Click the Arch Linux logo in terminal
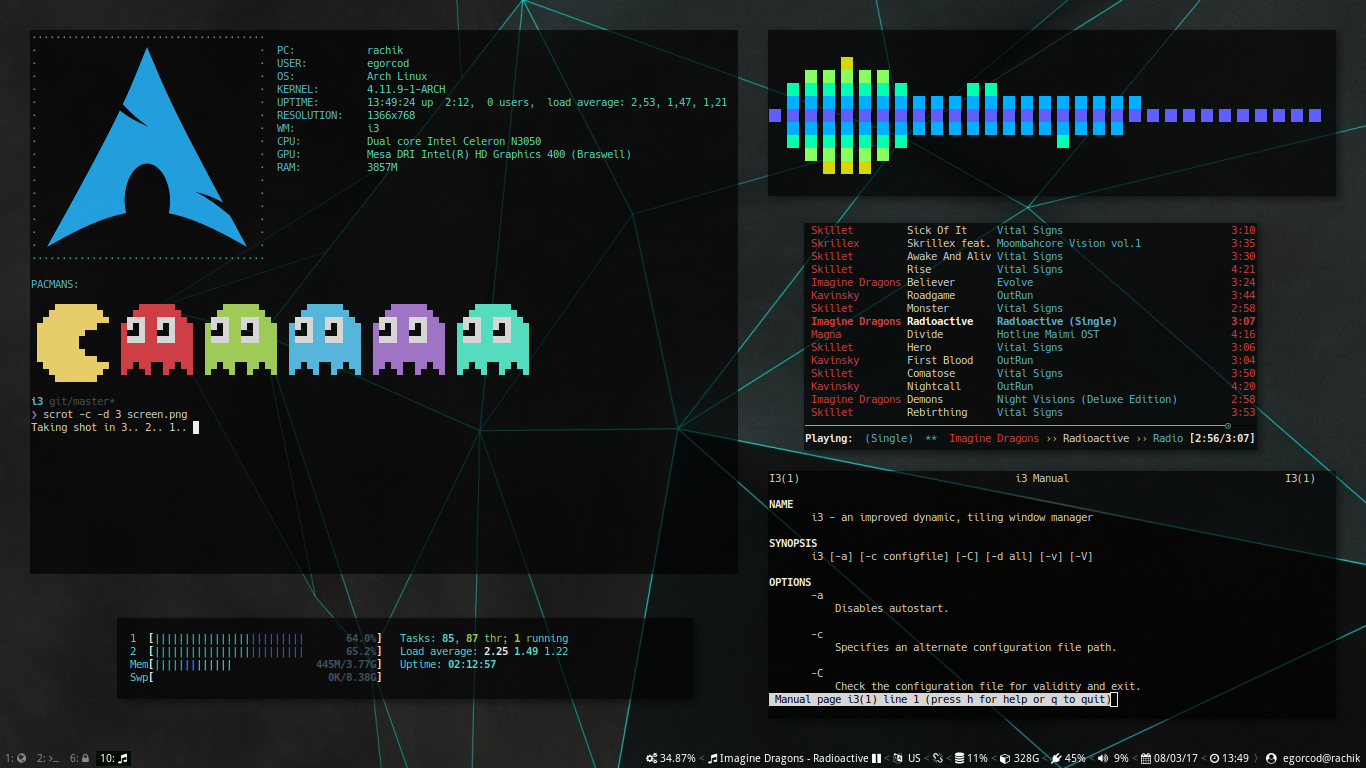The height and width of the screenshot is (768, 1366). click(x=147, y=147)
